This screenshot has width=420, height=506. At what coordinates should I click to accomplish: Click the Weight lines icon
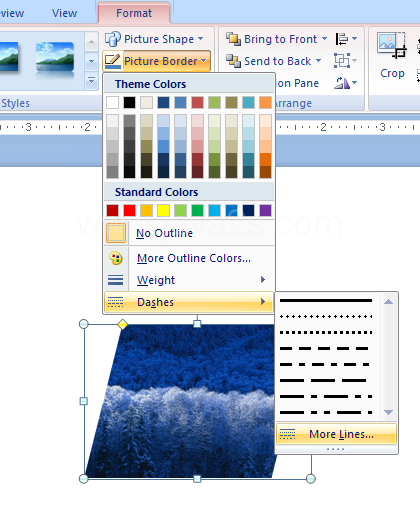click(x=116, y=280)
